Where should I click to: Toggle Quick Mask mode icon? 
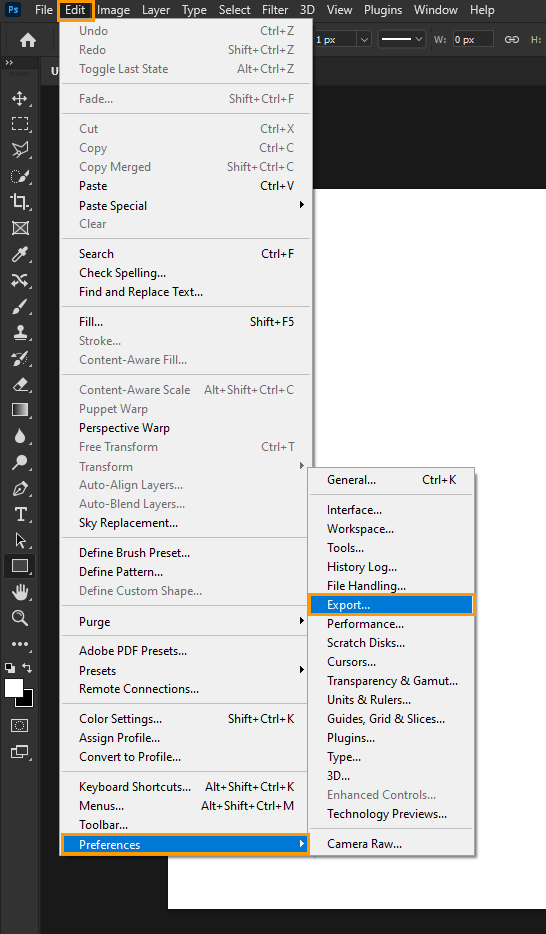(x=20, y=726)
